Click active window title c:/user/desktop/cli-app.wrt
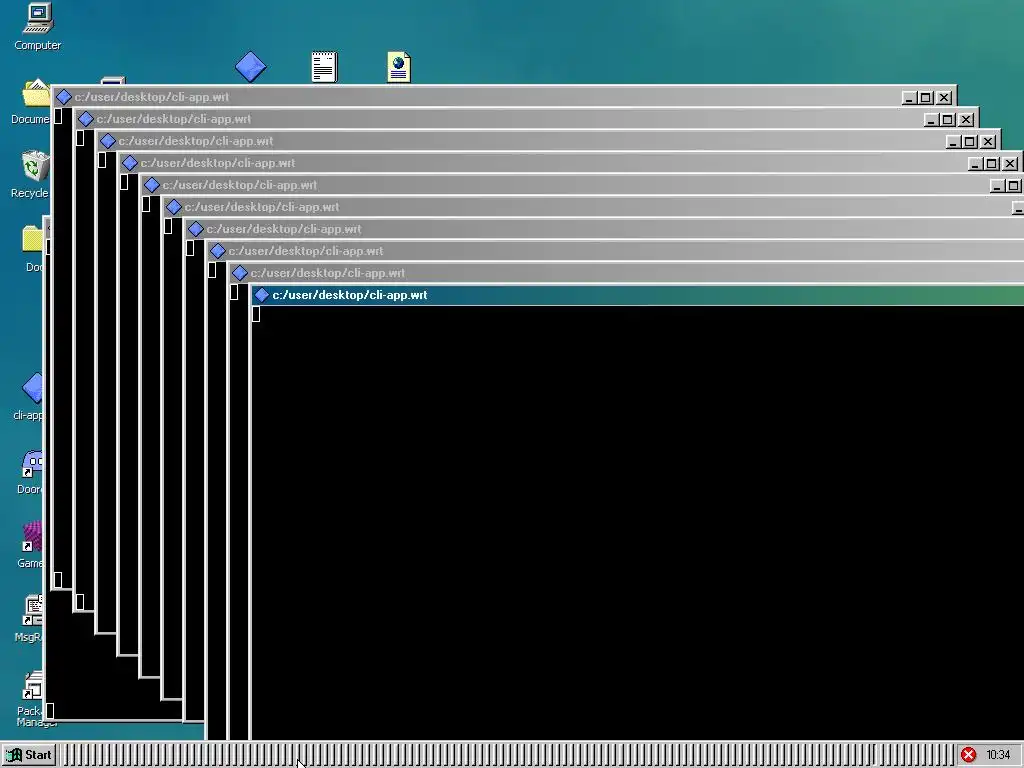Viewport: 1024px width, 768px height. [350, 295]
